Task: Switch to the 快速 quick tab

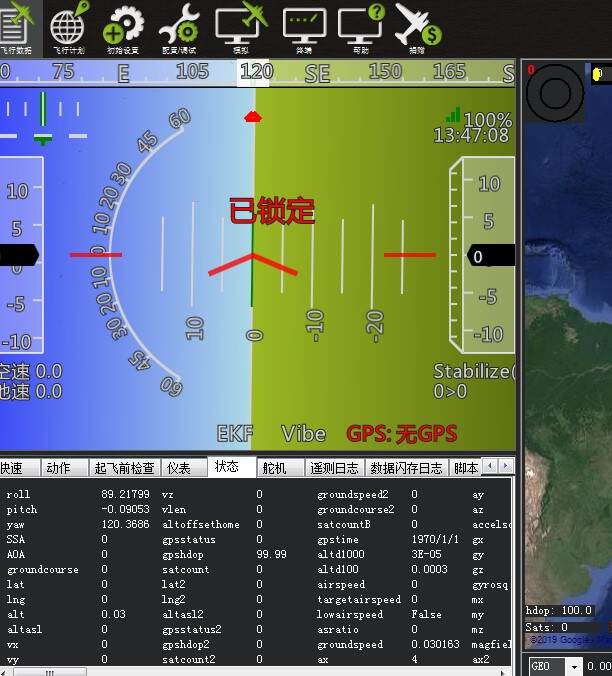Action: (12, 468)
